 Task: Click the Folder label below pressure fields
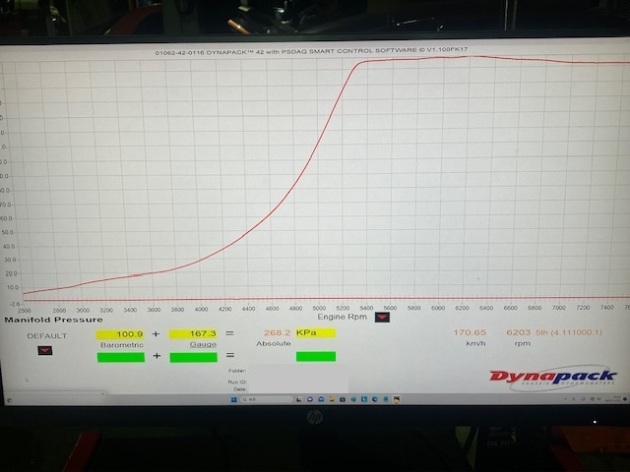239,370
